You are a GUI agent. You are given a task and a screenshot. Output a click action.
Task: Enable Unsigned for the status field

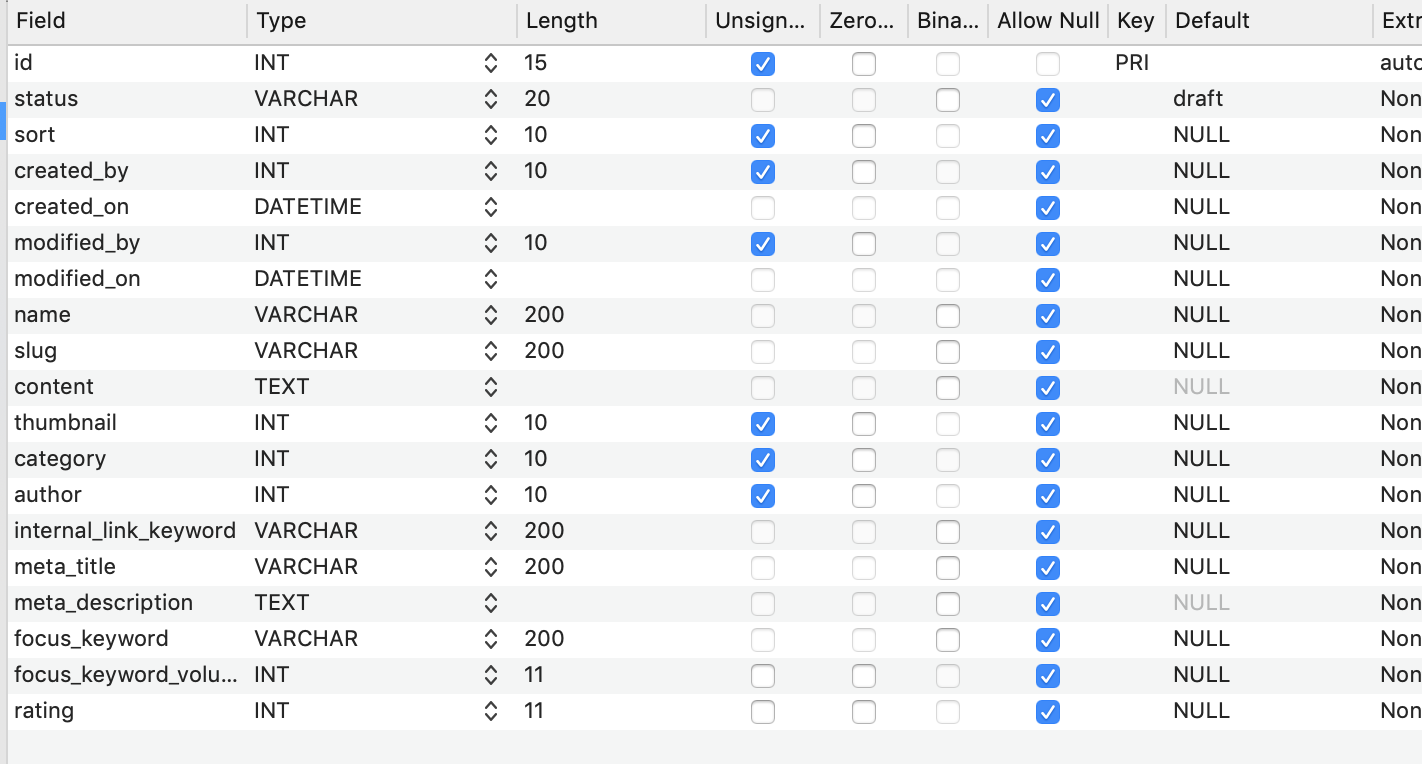(762, 100)
